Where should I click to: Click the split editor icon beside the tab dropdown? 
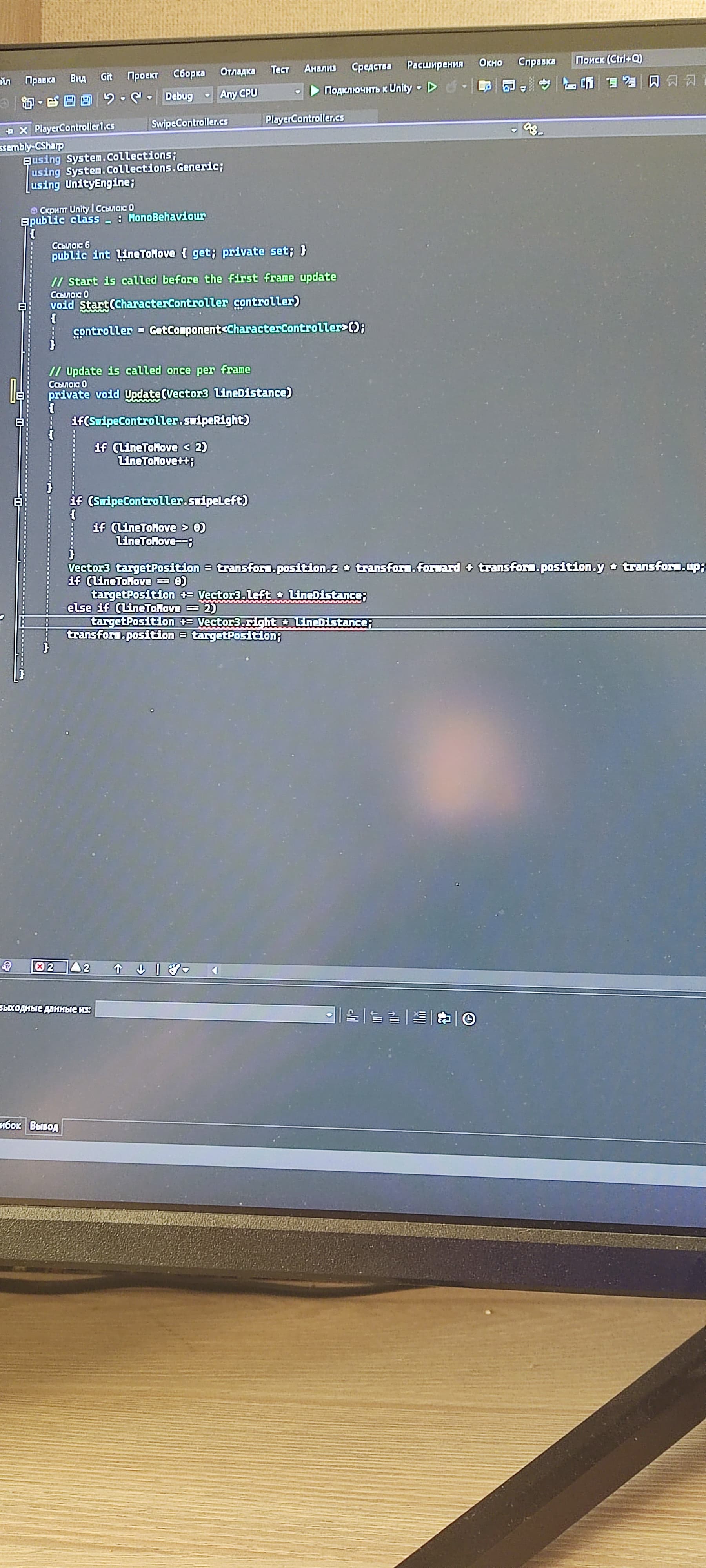[533, 129]
